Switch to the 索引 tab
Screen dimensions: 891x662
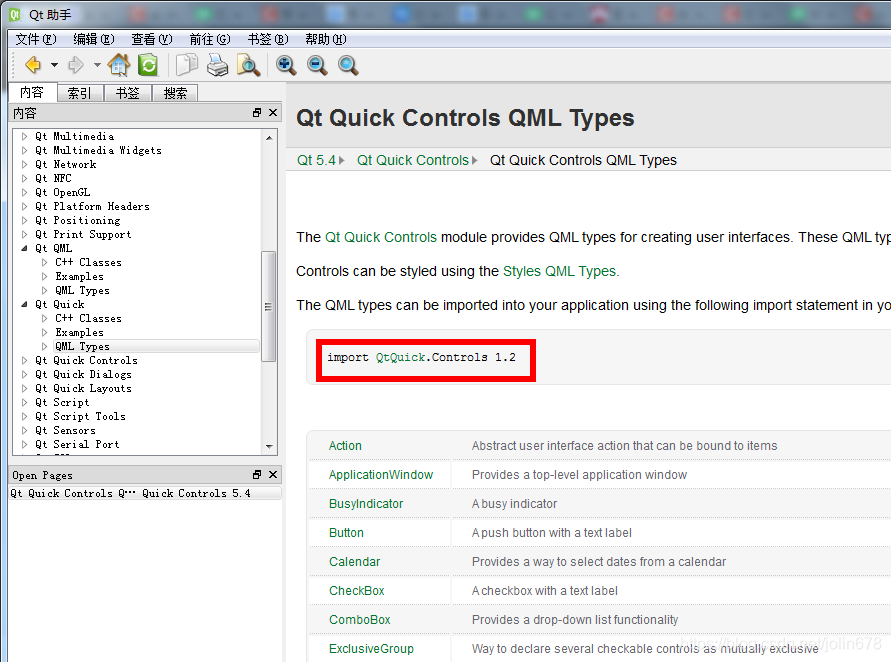click(79, 92)
